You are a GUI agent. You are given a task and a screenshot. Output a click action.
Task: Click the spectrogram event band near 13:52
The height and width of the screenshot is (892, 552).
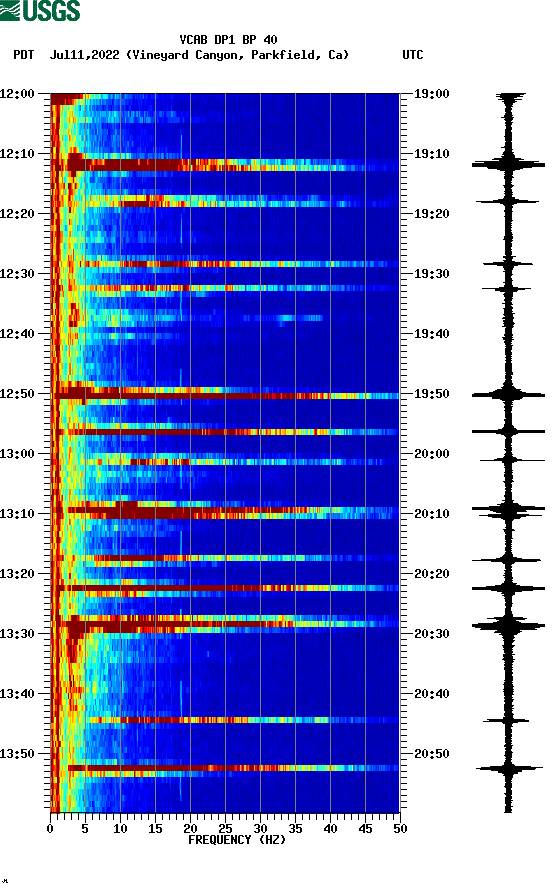pyautogui.click(x=225, y=768)
